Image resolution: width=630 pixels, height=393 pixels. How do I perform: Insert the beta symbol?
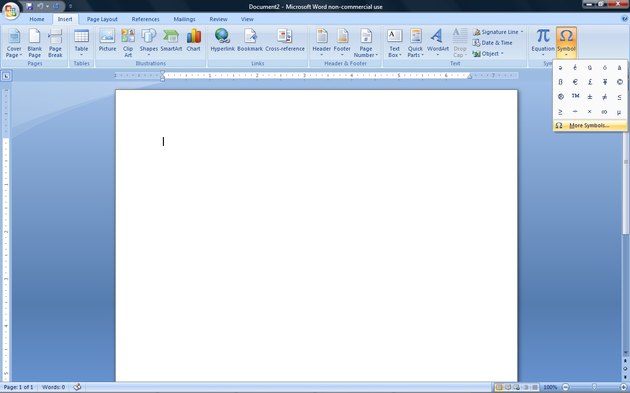click(x=560, y=82)
